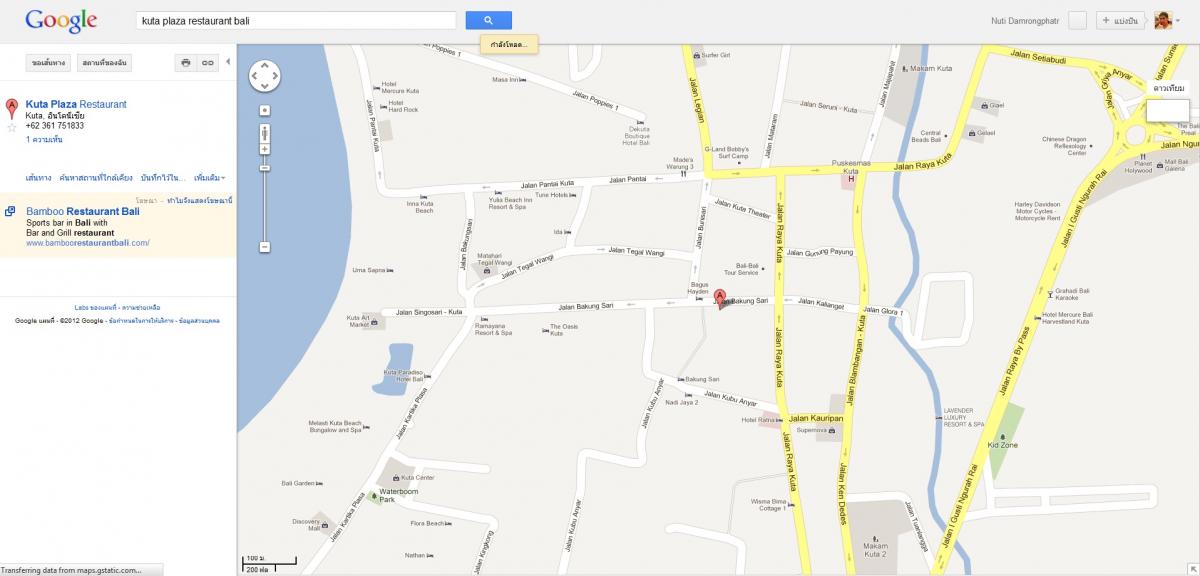
Task: Open the 'ความช่วยเหลือ' help footer link
Action: point(142,307)
